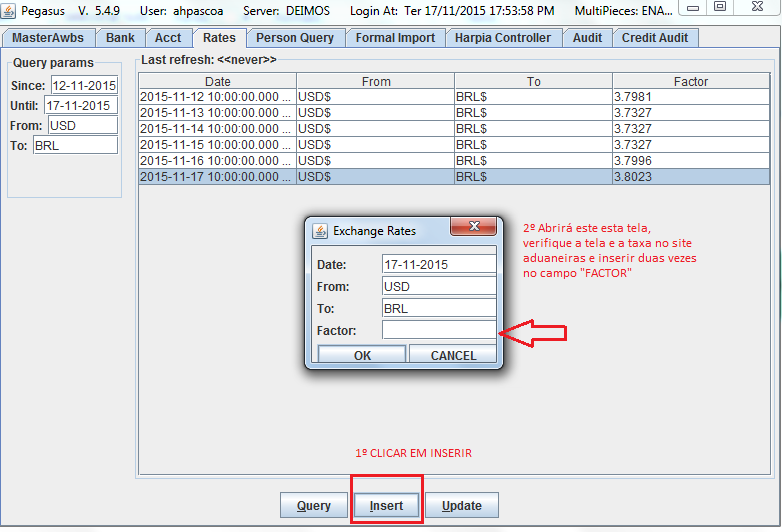Image resolution: width=782 pixels, height=532 pixels.
Task: Open the Formal Import tab
Action: point(395,38)
